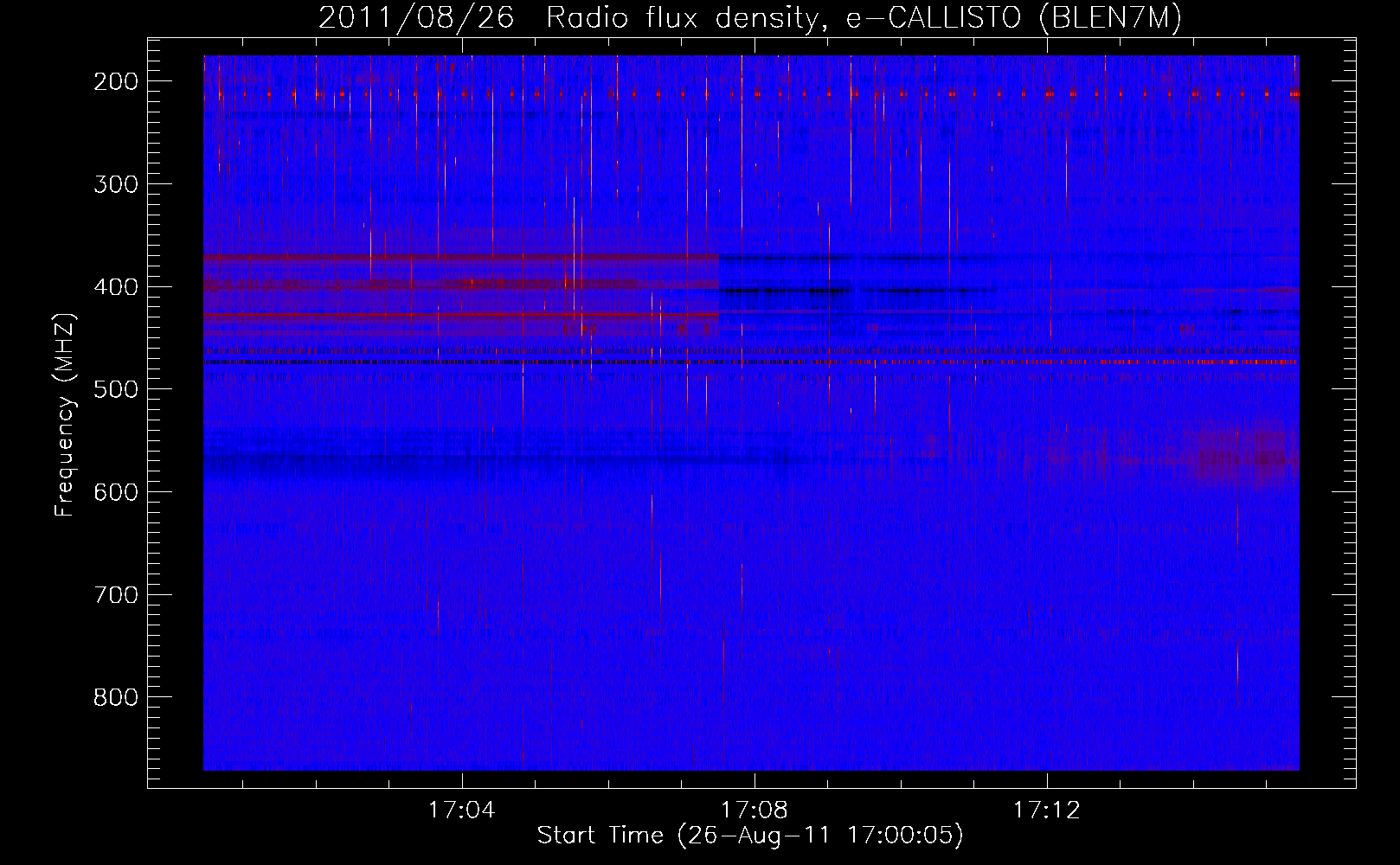Click the "Start Time (26-Aug-11 17:00:05)" label
Viewport: 1400px width, 865px height.
pos(750,836)
